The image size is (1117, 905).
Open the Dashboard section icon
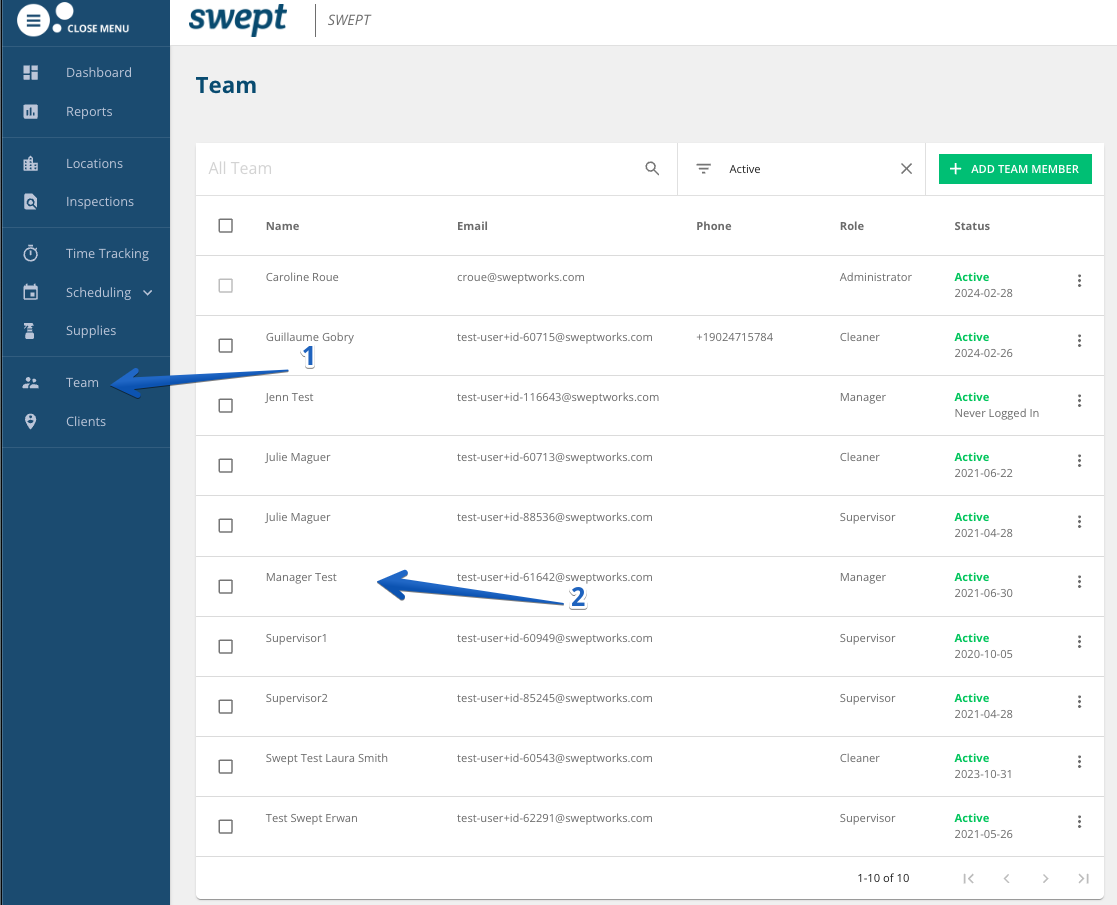coord(30,72)
